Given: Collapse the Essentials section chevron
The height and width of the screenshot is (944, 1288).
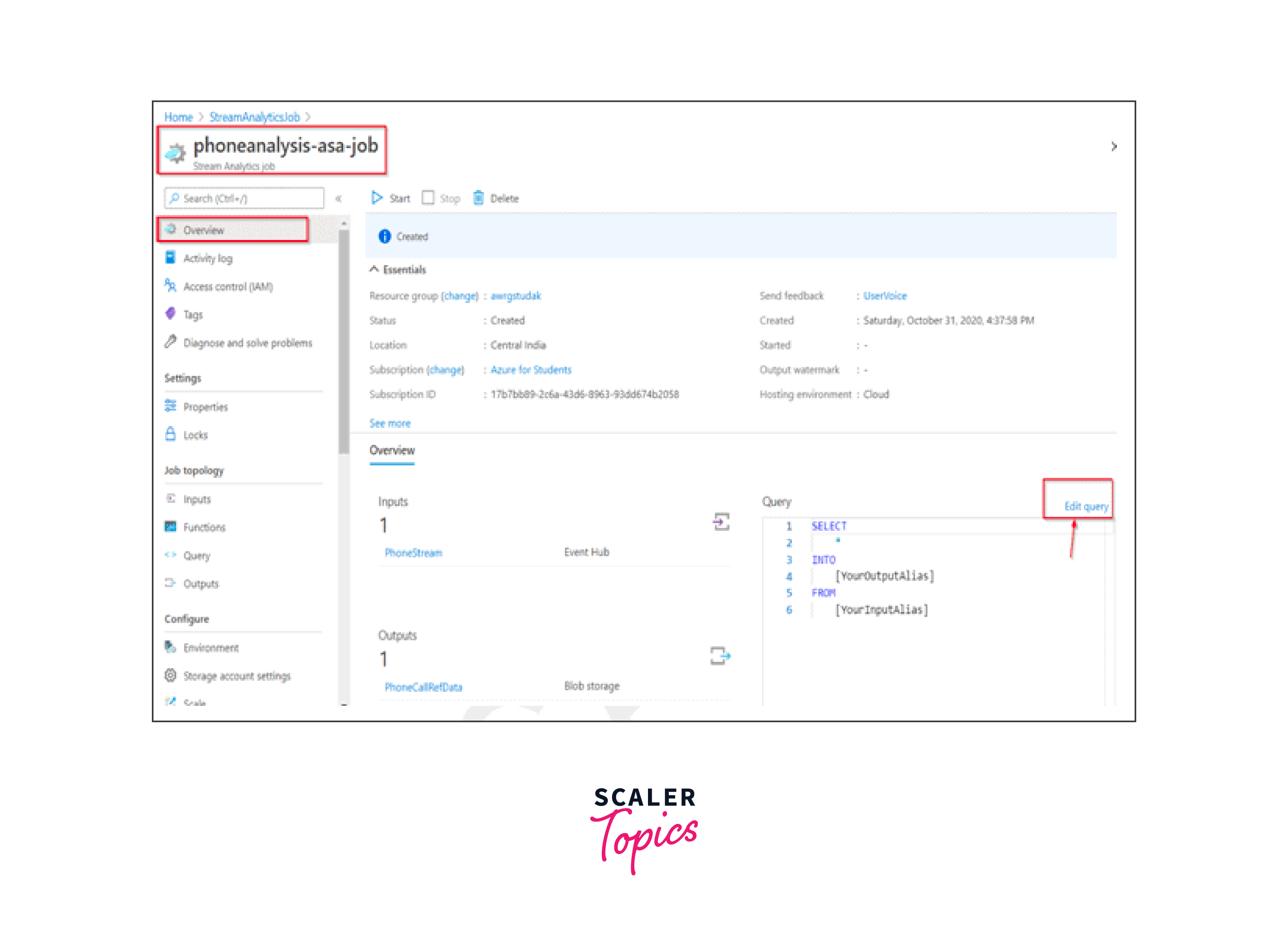Looking at the screenshot, I should coord(374,269).
